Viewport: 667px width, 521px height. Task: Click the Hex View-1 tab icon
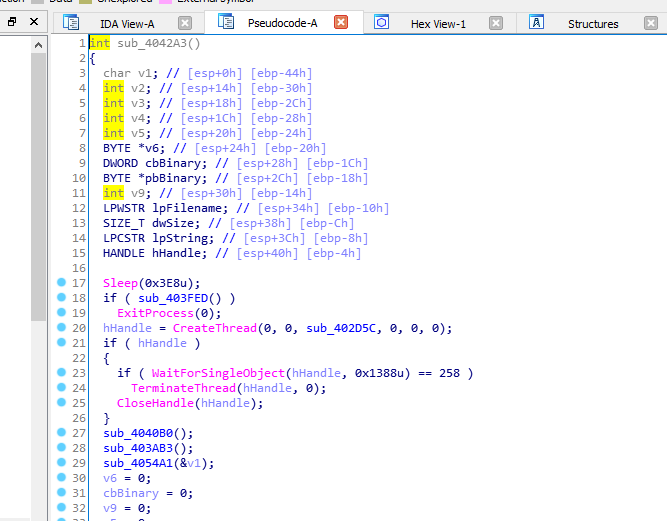click(x=382, y=22)
